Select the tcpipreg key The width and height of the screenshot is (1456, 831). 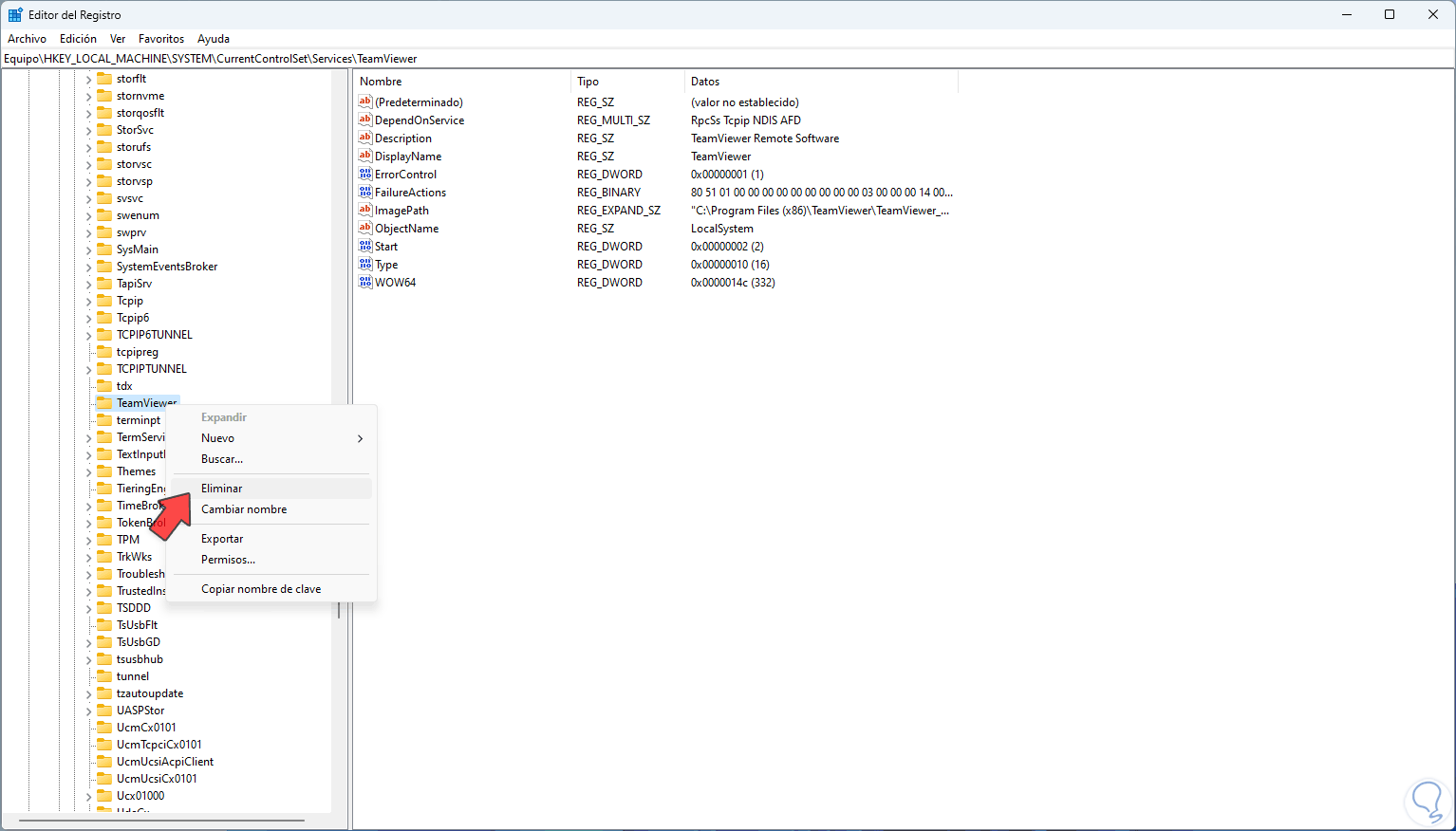(138, 352)
